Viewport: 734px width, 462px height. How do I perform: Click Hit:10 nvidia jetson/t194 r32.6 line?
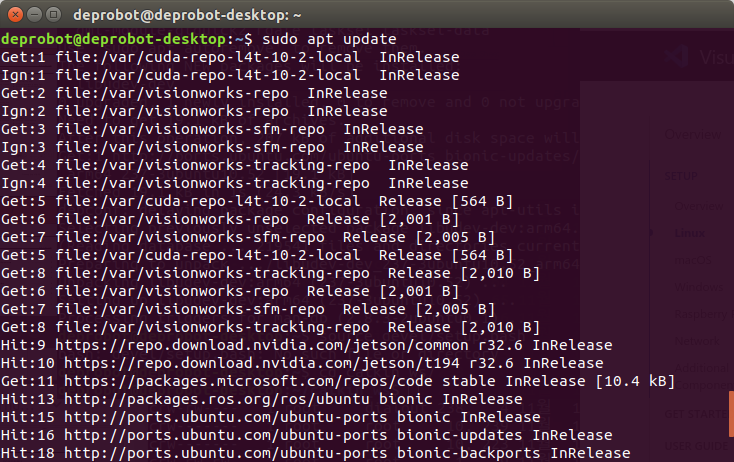[x=302, y=363]
